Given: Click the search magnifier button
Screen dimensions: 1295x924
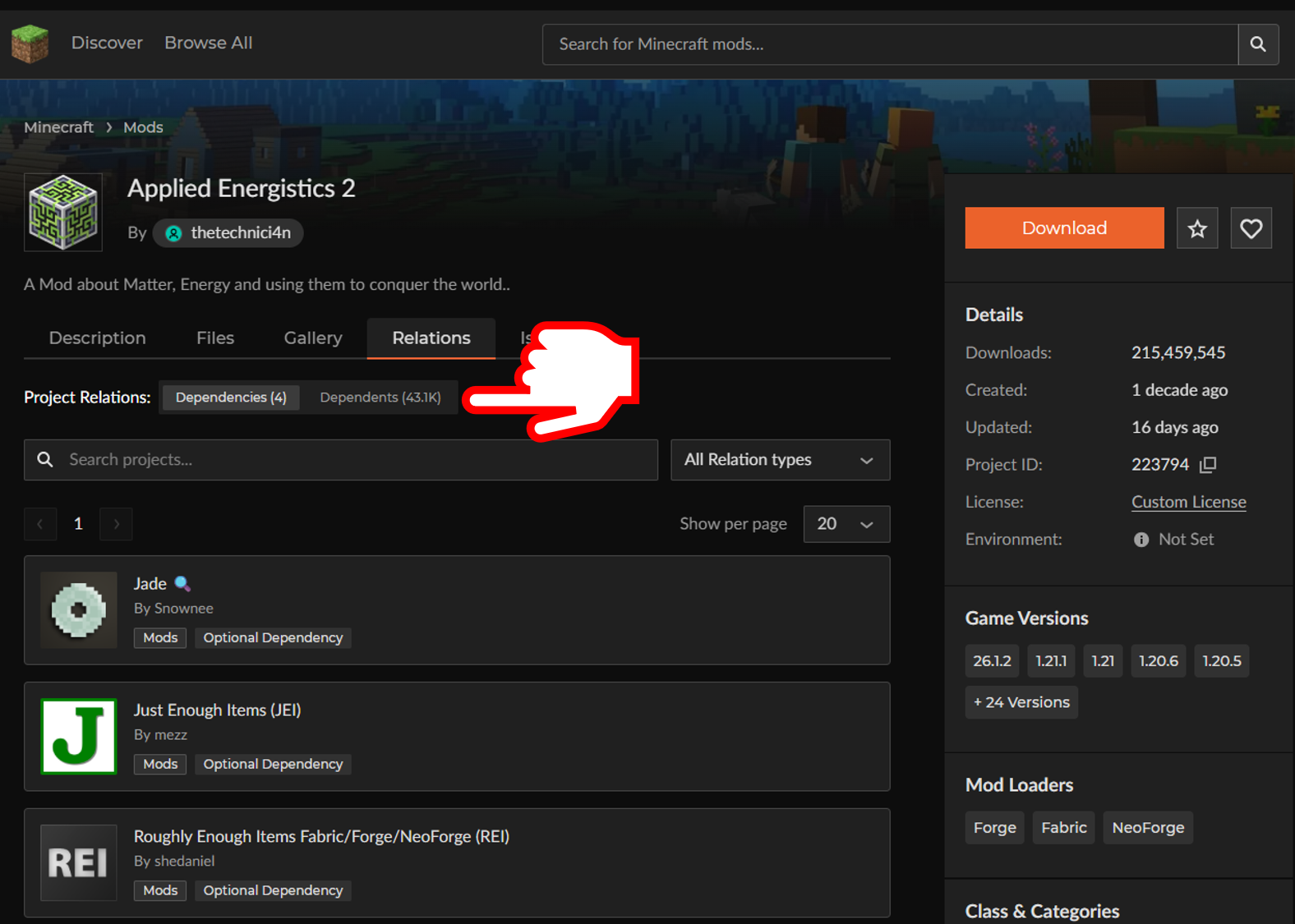Looking at the screenshot, I should (1258, 44).
